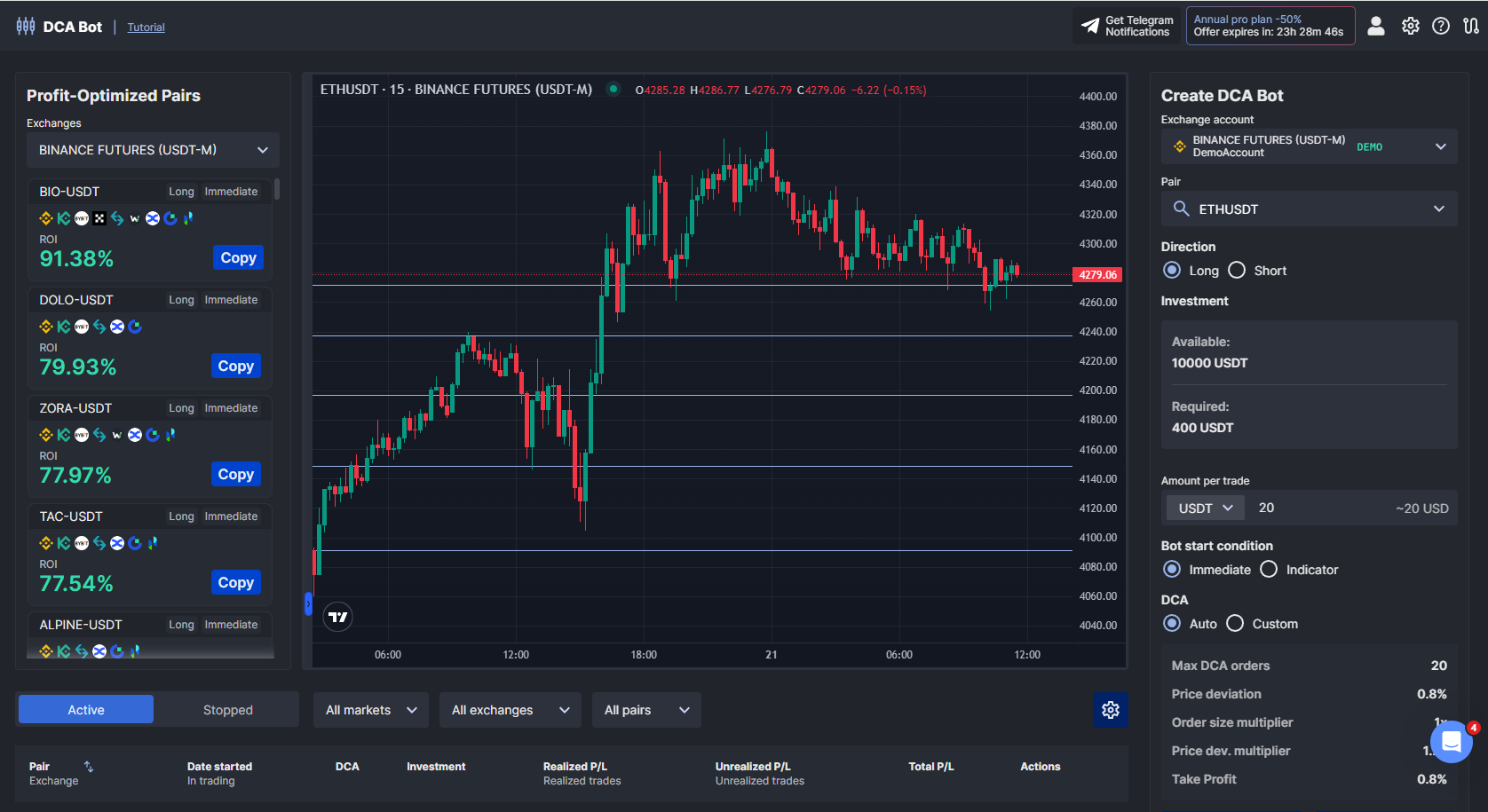Click the magnifier icon in the Pair field
The height and width of the screenshot is (812, 1488).
[x=1181, y=209]
